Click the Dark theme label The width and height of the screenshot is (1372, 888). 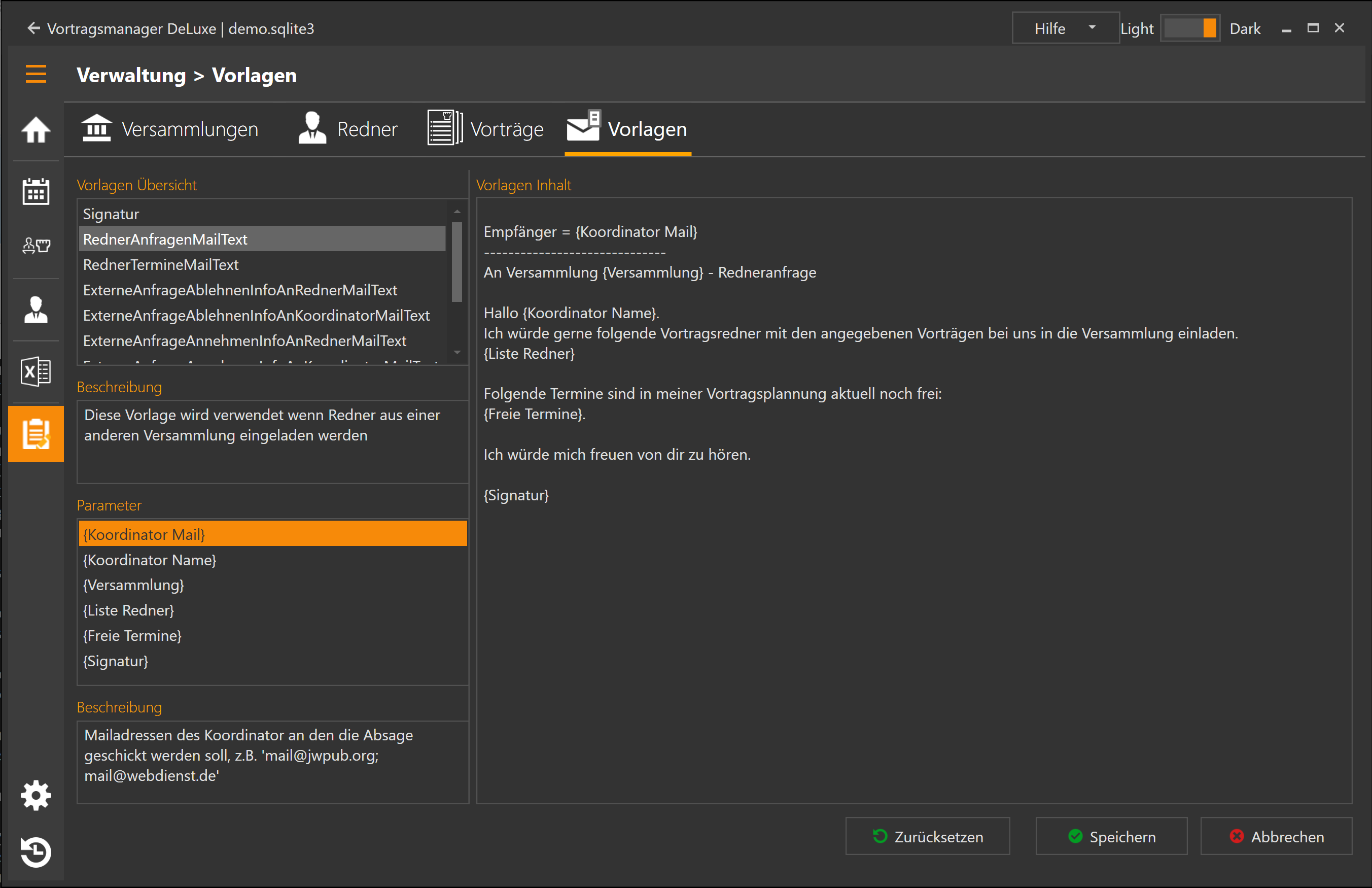(x=1245, y=28)
